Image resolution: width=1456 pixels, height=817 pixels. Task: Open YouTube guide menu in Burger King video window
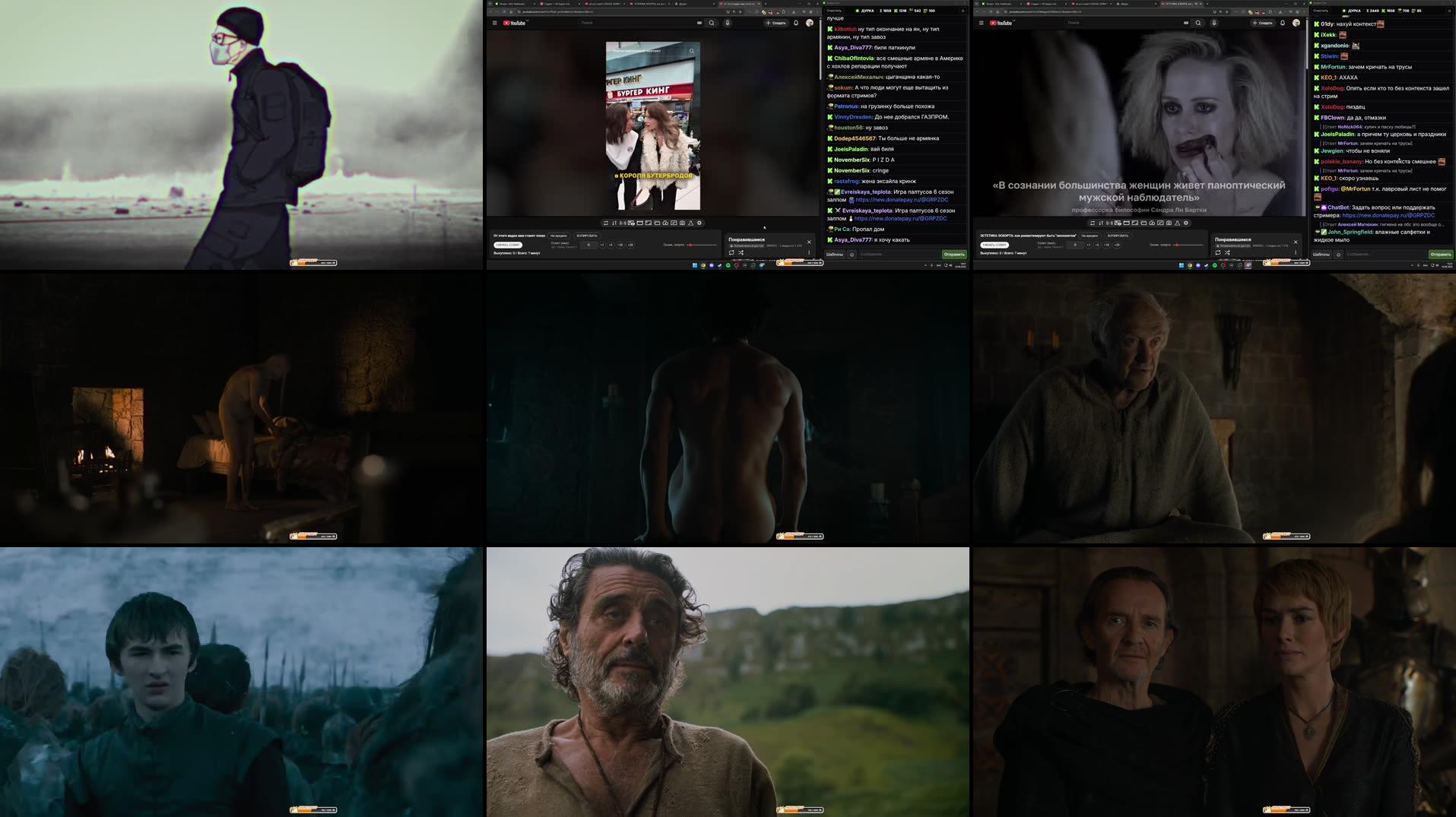(x=494, y=23)
